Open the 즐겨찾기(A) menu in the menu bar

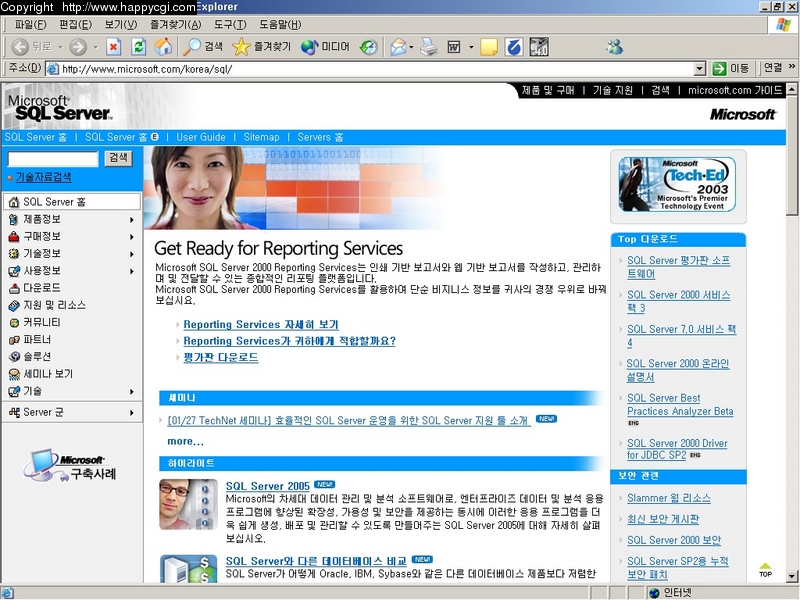(x=176, y=24)
